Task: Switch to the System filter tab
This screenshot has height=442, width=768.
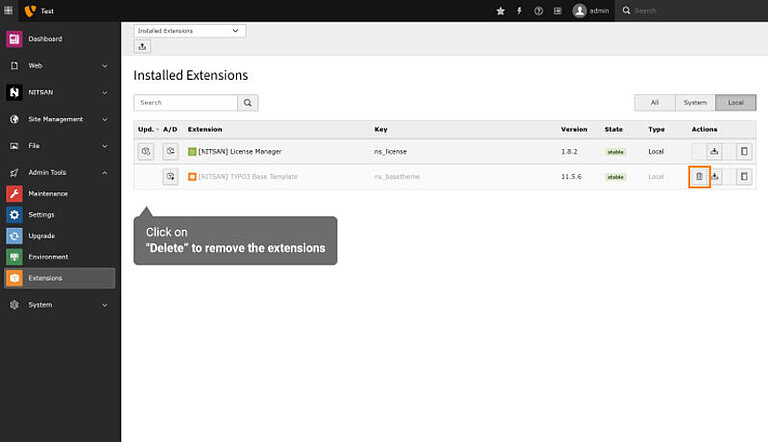Action: pos(695,102)
